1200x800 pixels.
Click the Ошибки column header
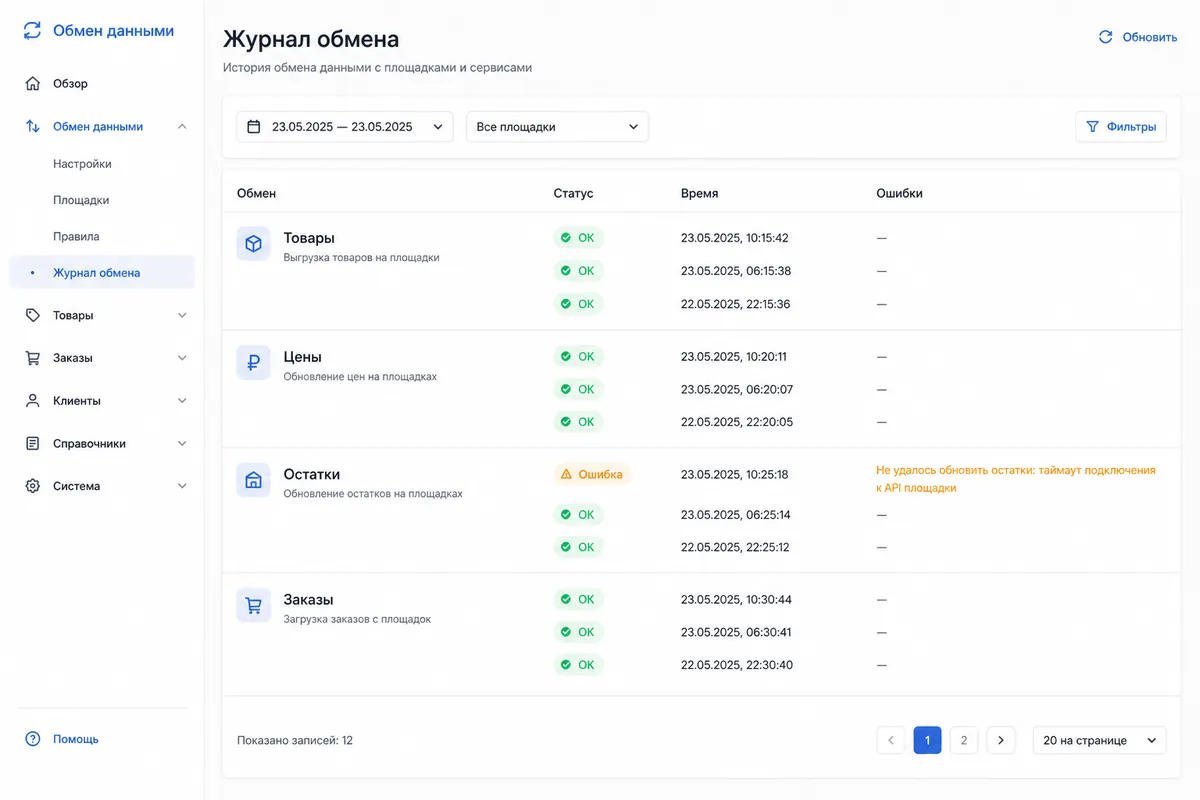click(x=899, y=193)
